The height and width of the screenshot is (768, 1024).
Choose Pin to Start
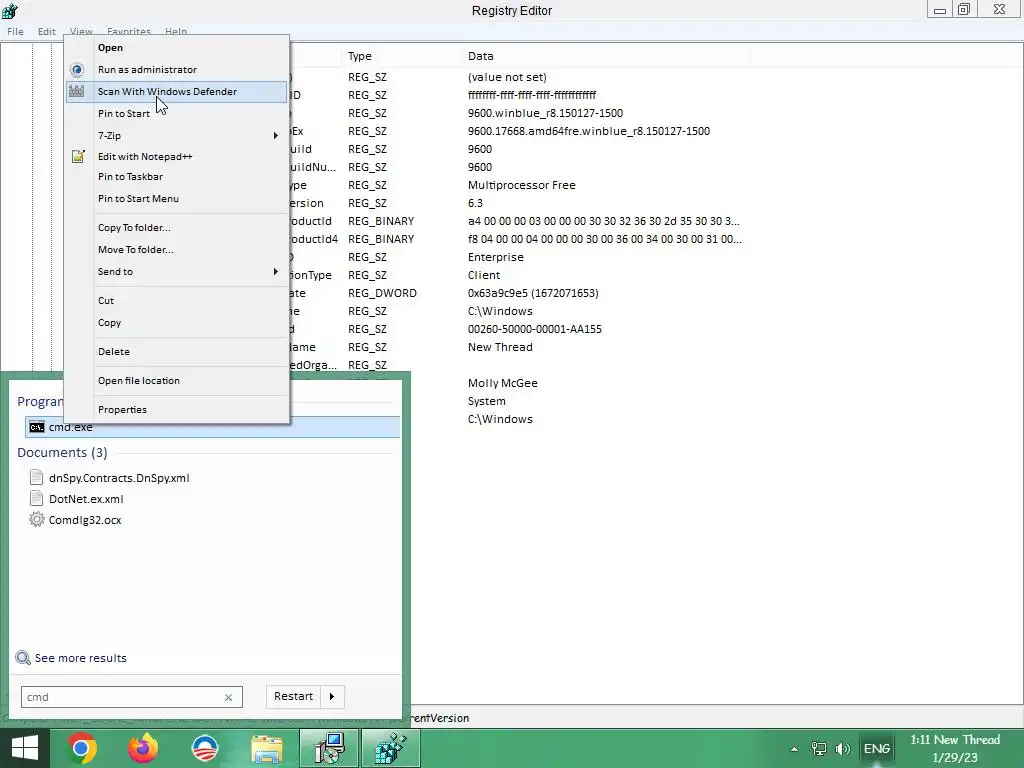click(x=123, y=114)
